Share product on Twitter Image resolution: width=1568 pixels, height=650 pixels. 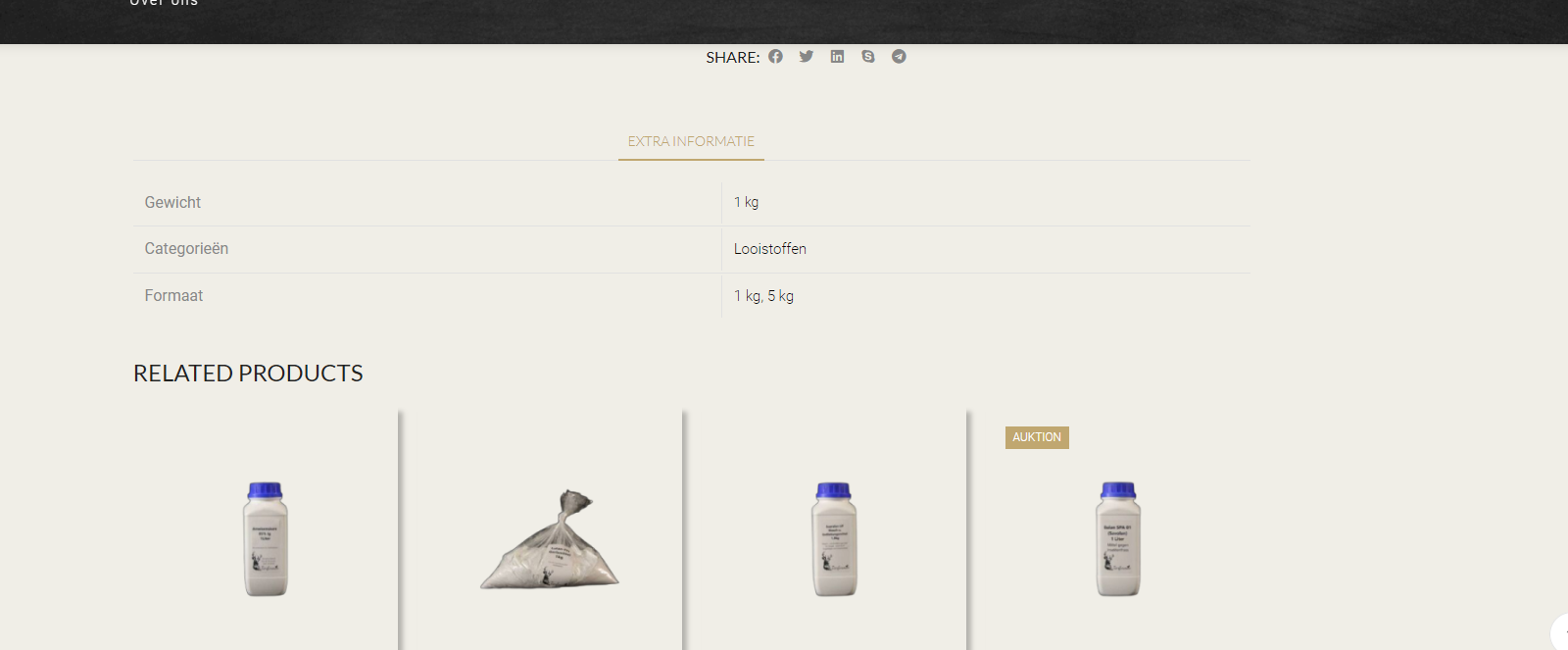click(807, 56)
